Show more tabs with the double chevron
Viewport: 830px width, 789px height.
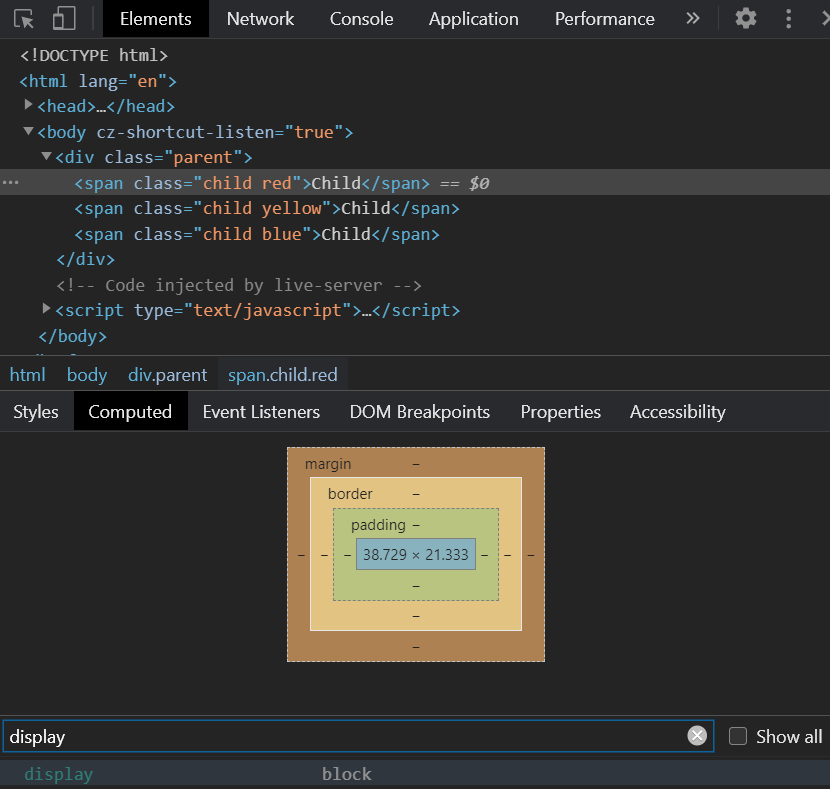click(692, 19)
